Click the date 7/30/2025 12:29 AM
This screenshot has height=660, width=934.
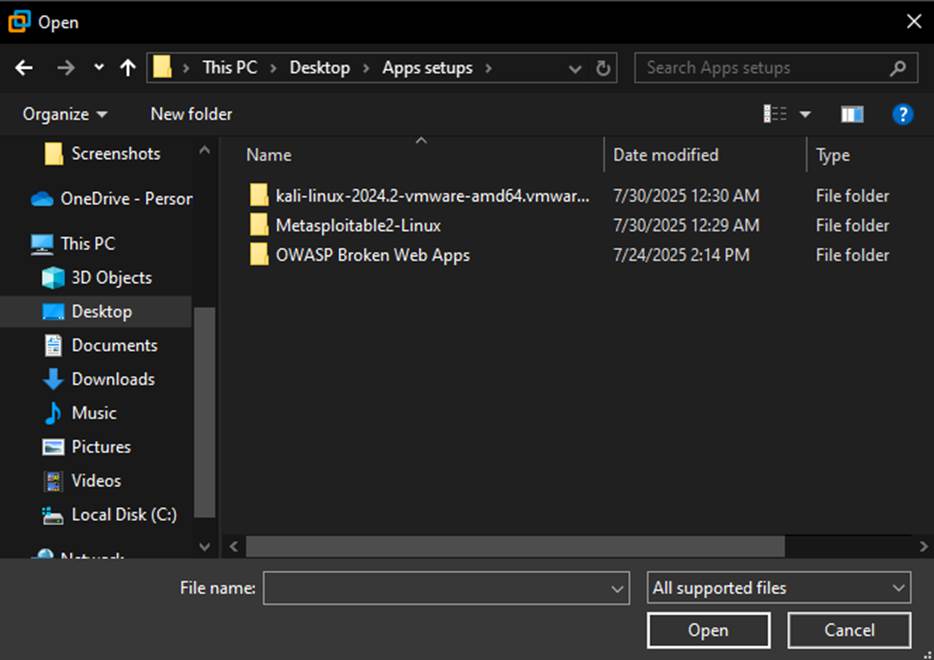pos(686,225)
